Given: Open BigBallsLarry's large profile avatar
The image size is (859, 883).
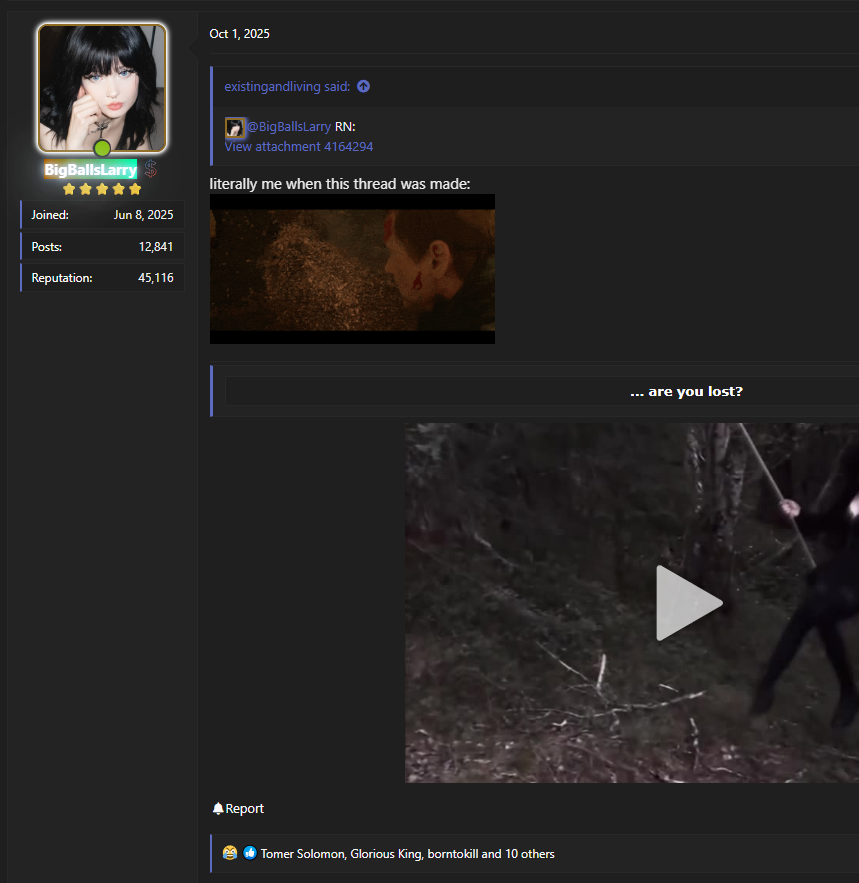Looking at the screenshot, I should pyautogui.click(x=102, y=88).
